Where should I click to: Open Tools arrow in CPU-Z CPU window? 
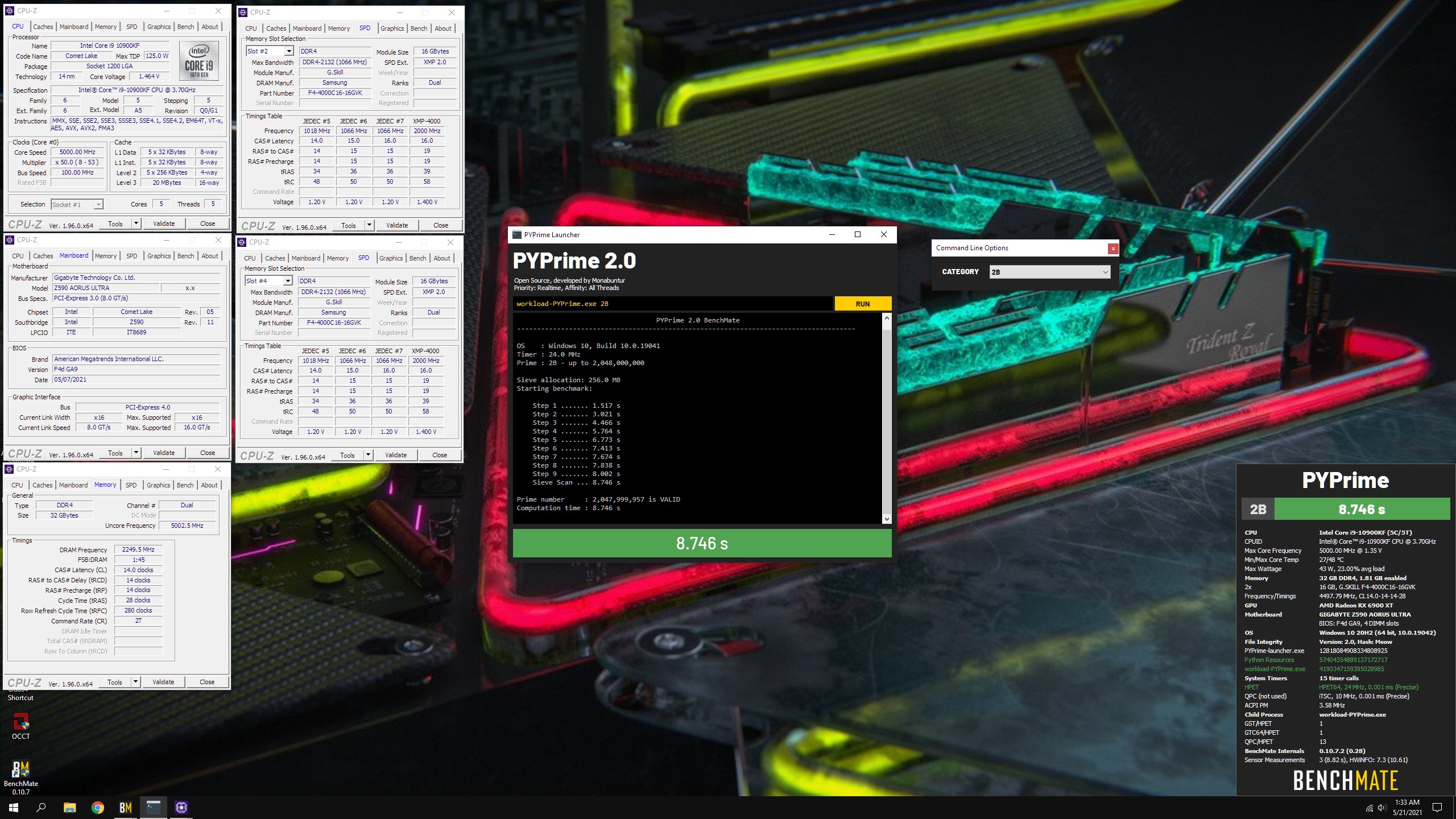pos(136,224)
